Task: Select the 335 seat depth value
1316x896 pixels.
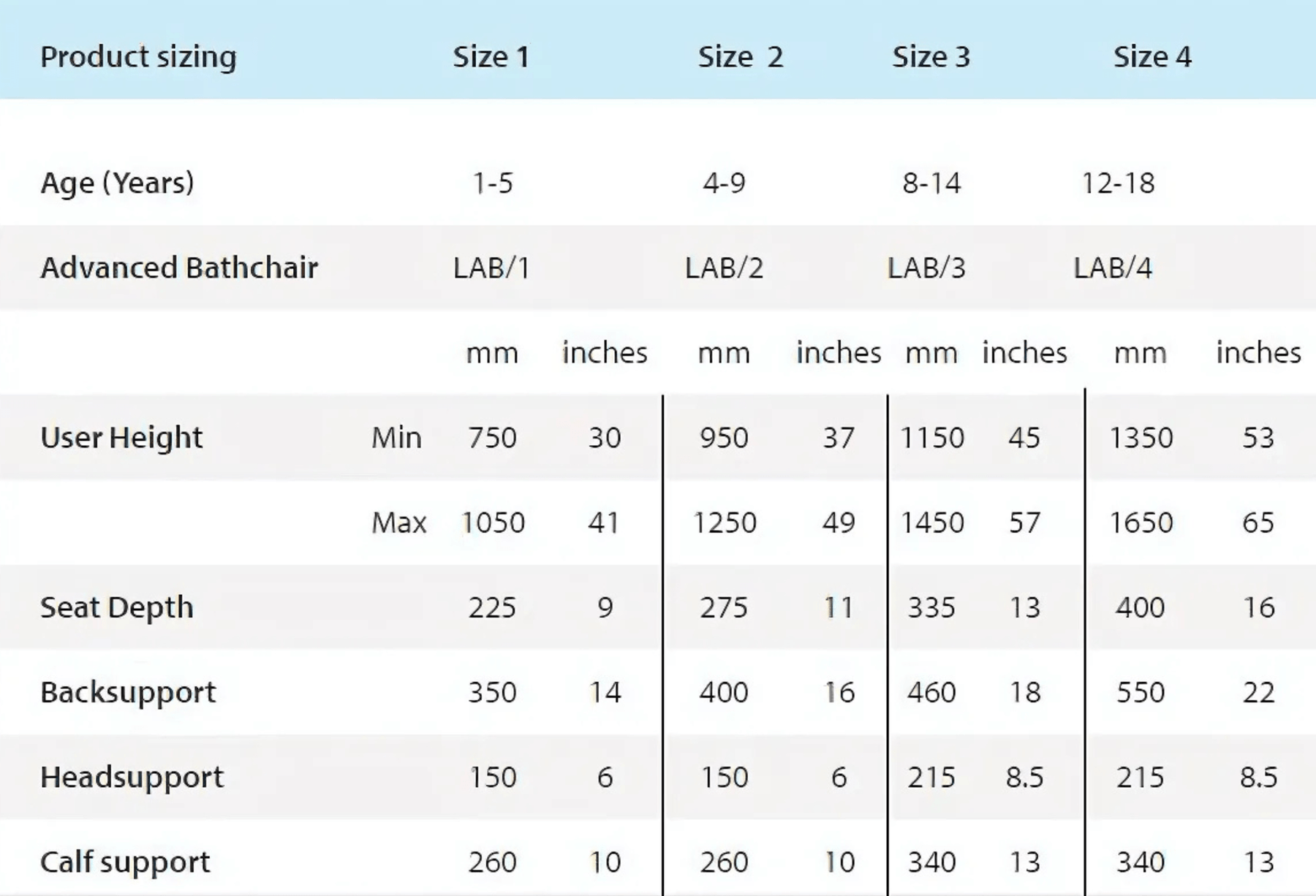Action: tap(931, 607)
